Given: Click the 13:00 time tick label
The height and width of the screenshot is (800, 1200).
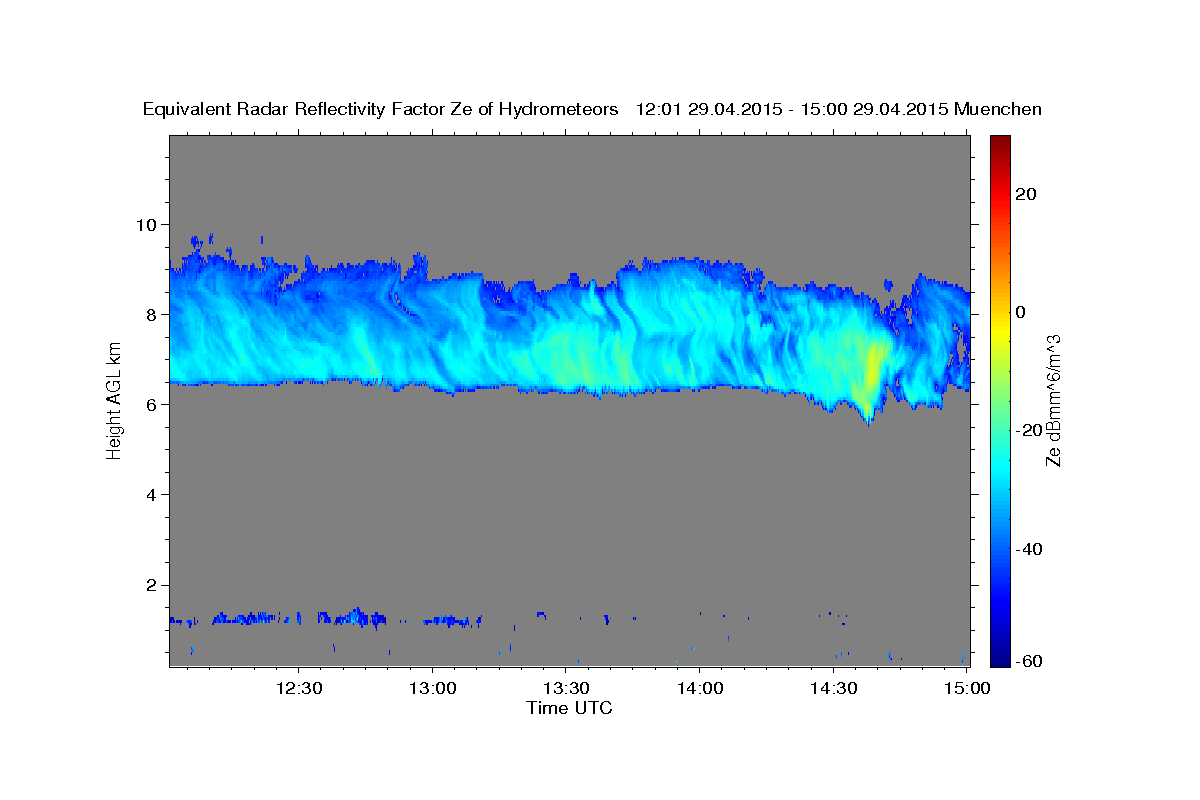Looking at the screenshot, I should point(432,688).
